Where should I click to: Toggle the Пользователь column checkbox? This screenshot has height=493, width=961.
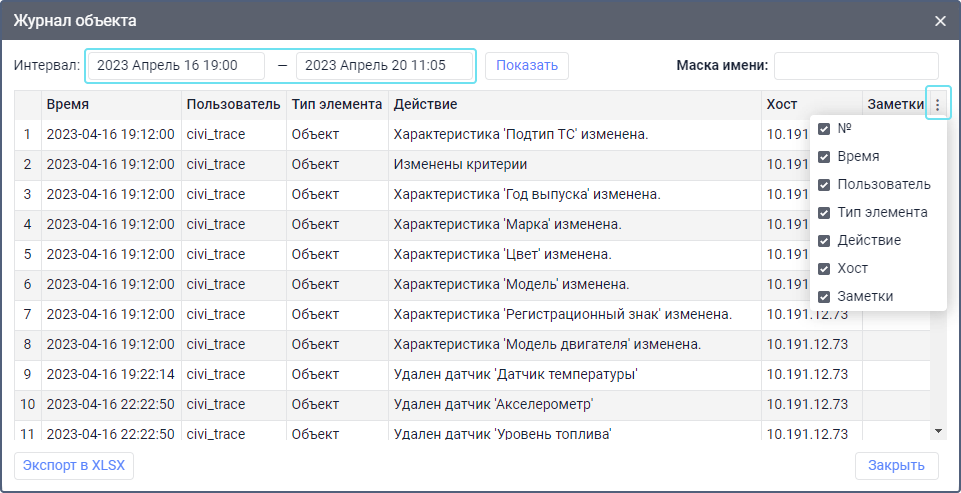tap(824, 185)
